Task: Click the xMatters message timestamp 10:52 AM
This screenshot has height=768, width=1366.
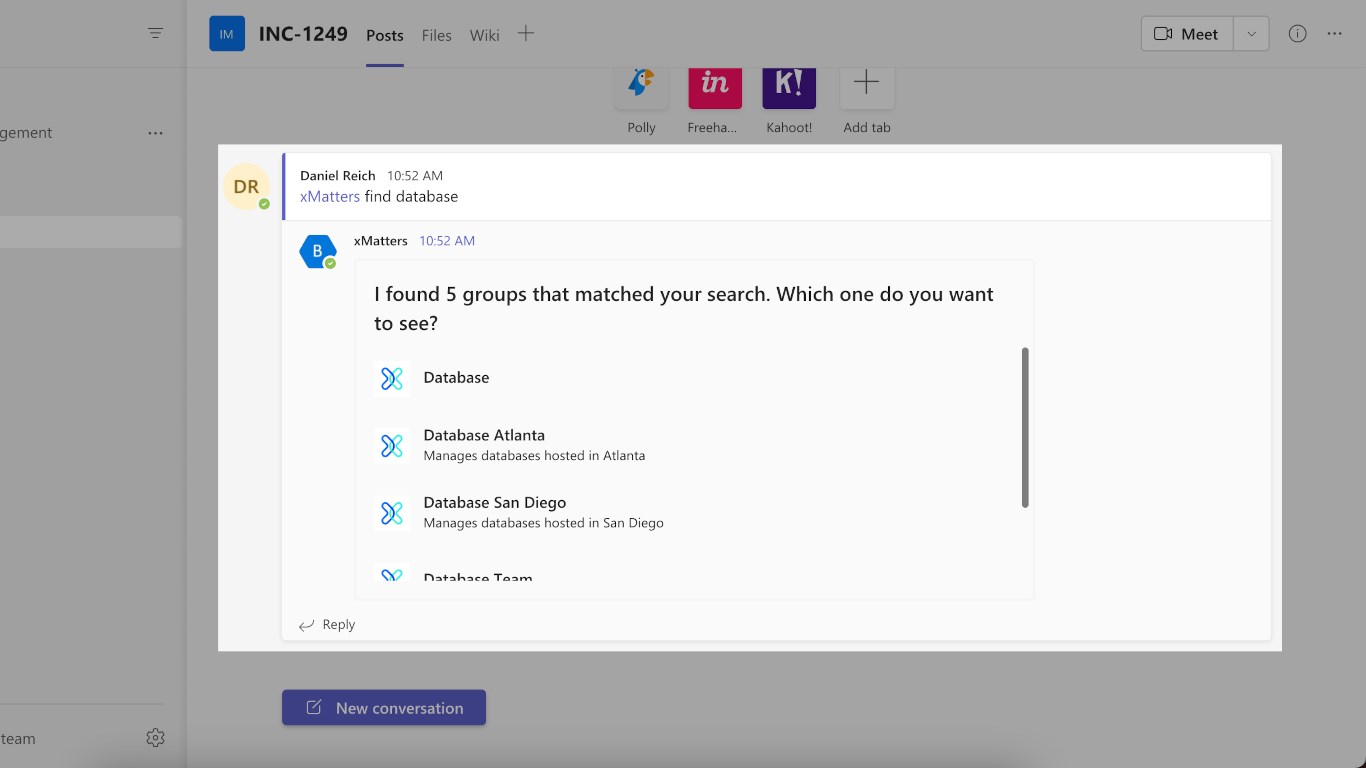Action: click(x=447, y=241)
